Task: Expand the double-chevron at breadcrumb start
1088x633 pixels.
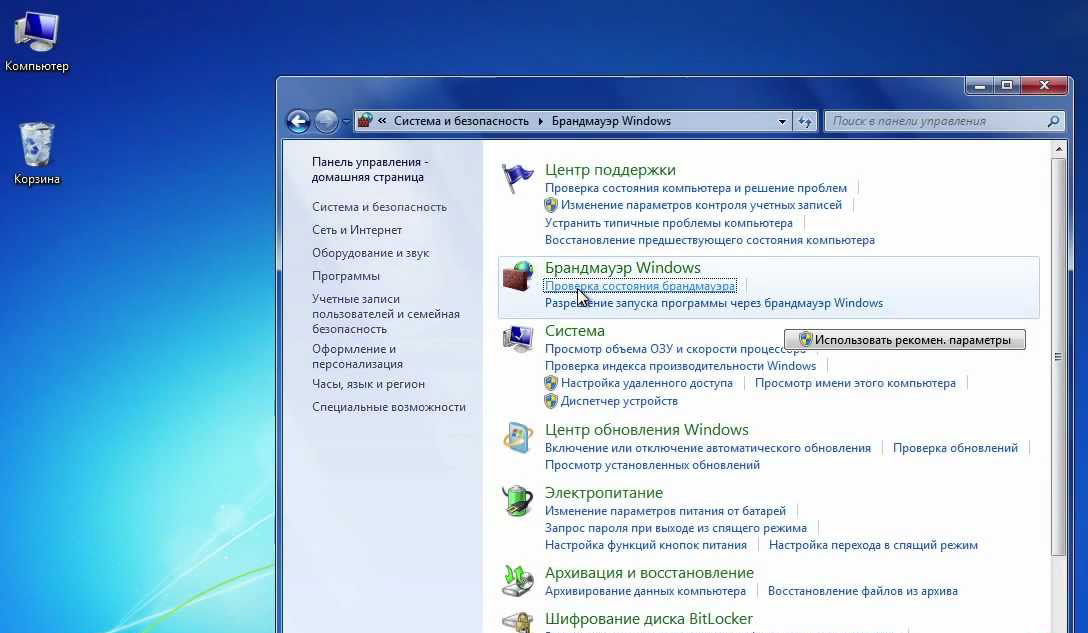Action: click(382, 121)
